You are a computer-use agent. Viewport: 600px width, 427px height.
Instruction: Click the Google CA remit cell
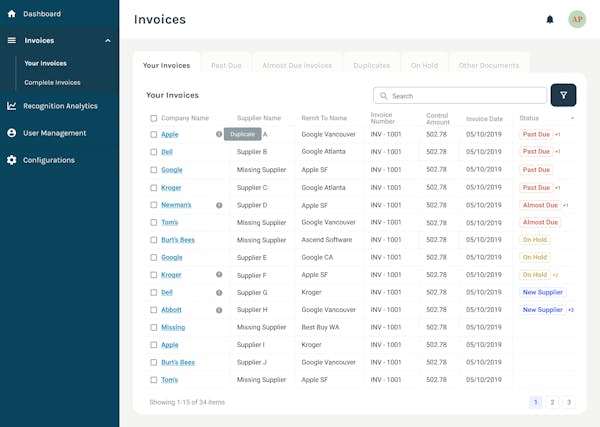click(x=317, y=257)
